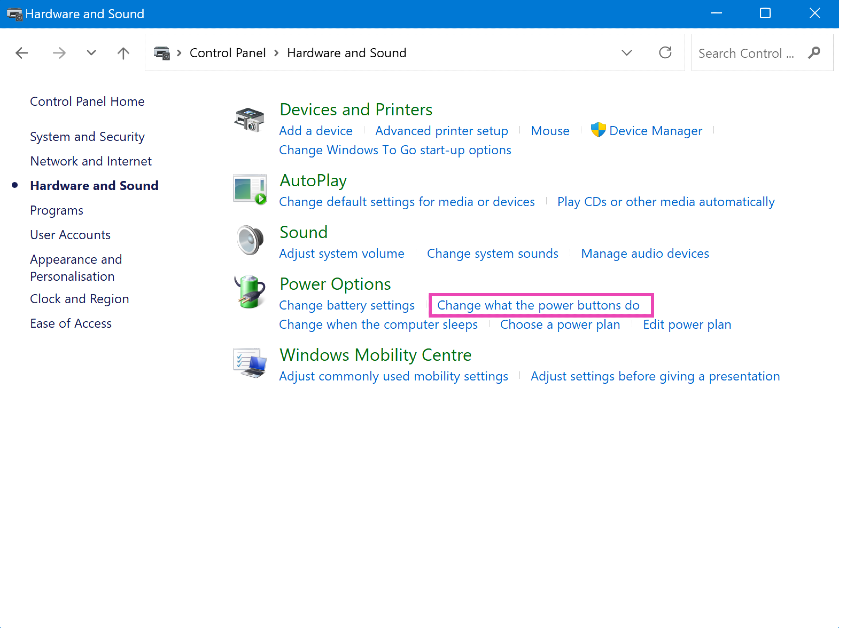Expand the address bar history dropdown
The width and height of the screenshot is (845, 628).
[627, 53]
